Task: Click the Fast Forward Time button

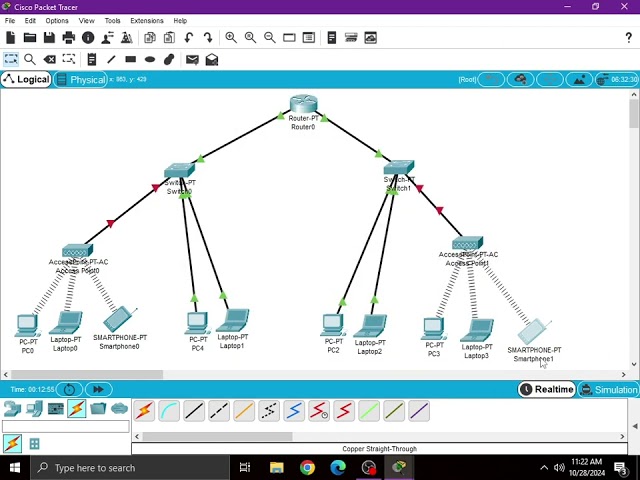Action: [98, 389]
